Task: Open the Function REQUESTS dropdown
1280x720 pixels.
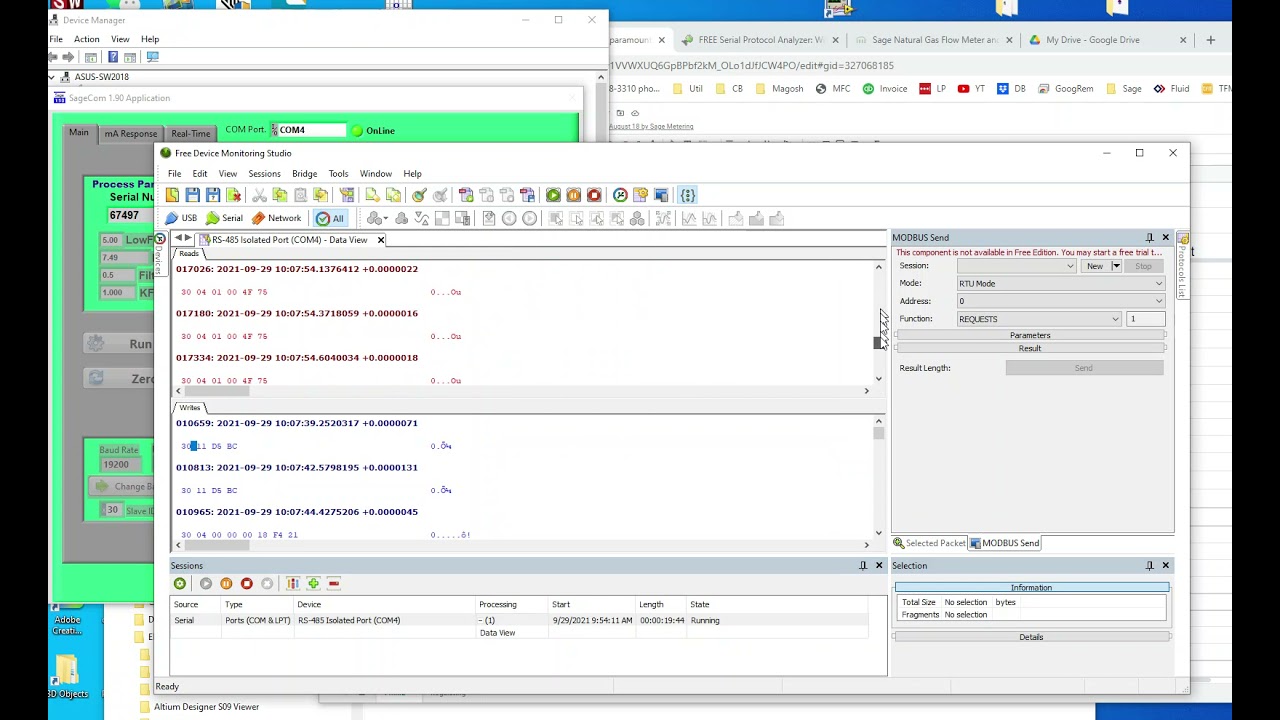Action: 1039,319
